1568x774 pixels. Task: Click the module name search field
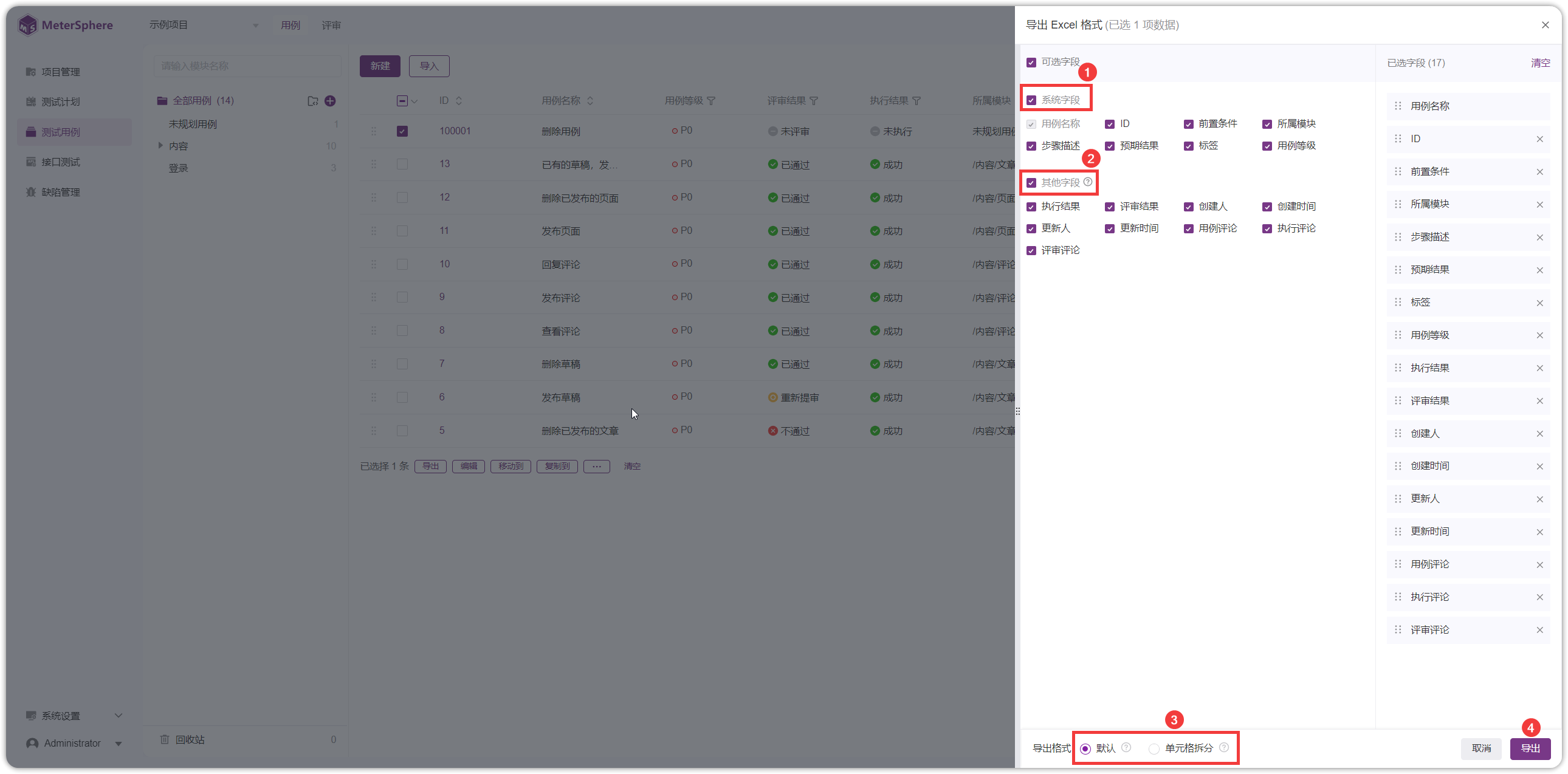click(x=247, y=66)
